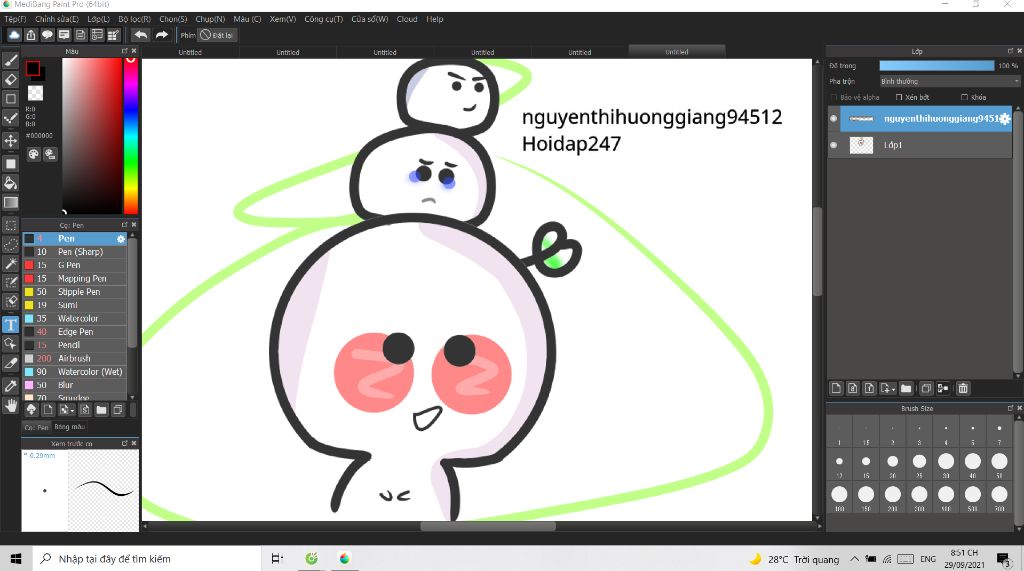The height and width of the screenshot is (571, 1024).
Task: Select Watercolor (Wet) brush
Action: point(75,372)
